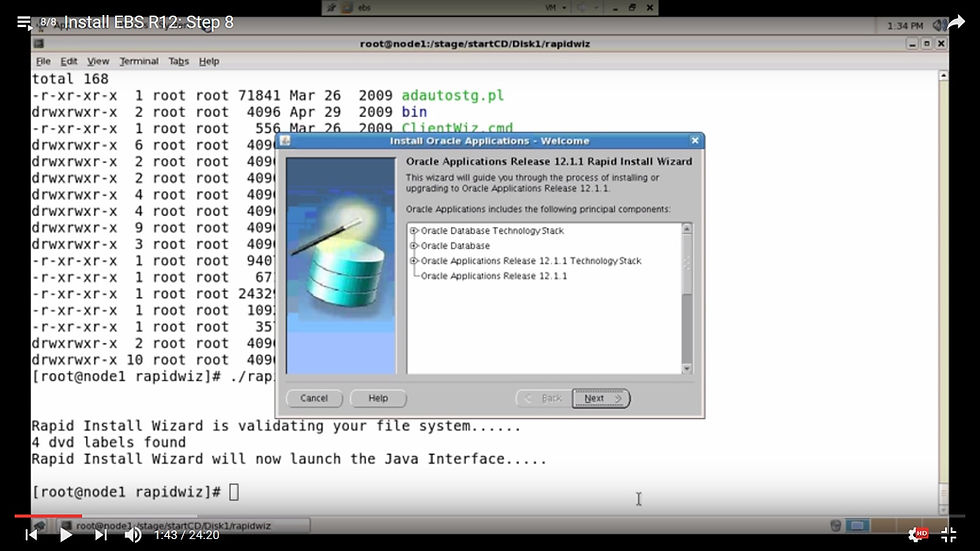The height and width of the screenshot is (551, 980).
Task: Expand Applications Release 12.1.1 Technology Stack node
Action: click(414, 261)
